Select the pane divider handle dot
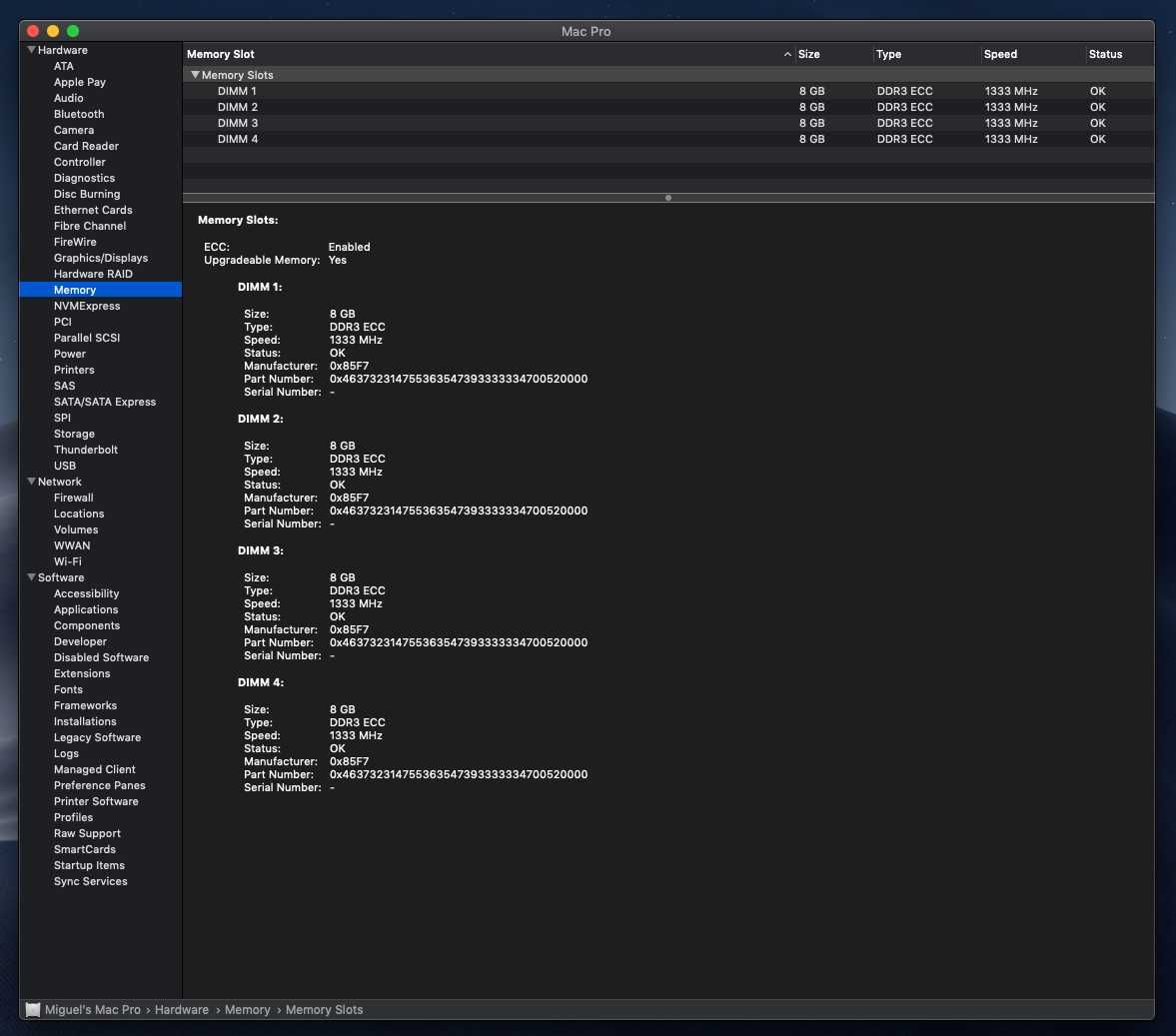Screen dimensions: 1176x1036 (668, 198)
